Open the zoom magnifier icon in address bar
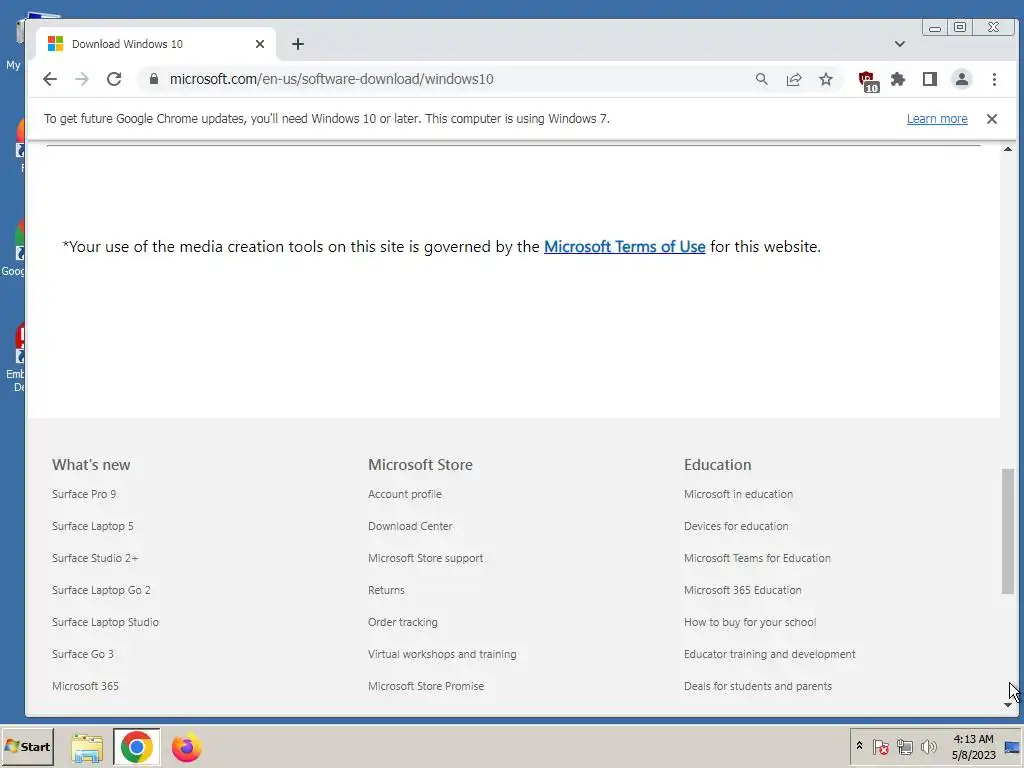This screenshot has width=1024, height=768. tap(761, 79)
